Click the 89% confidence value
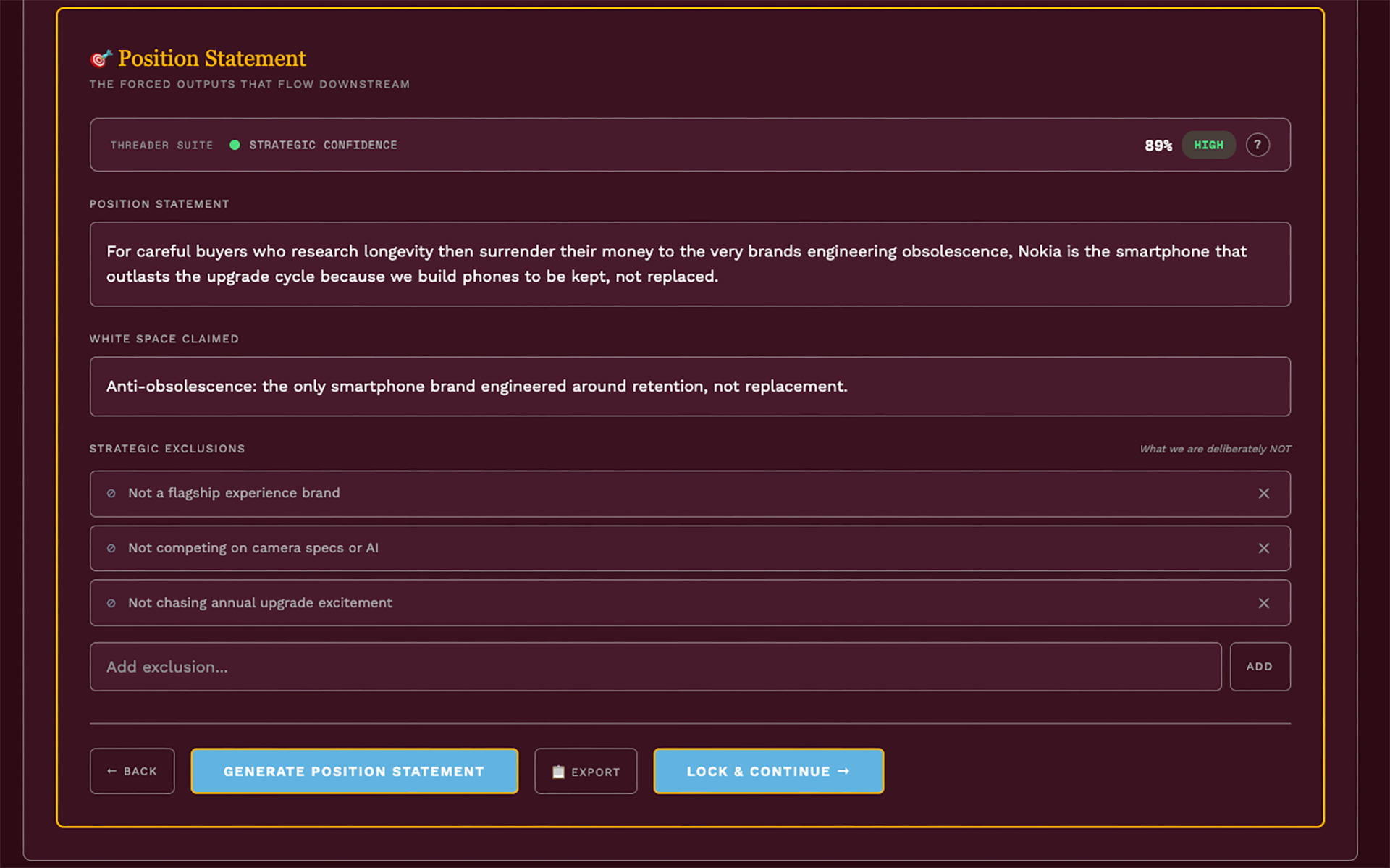The height and width of the screenshot is (868, 1390). [x=1158, y=146]
